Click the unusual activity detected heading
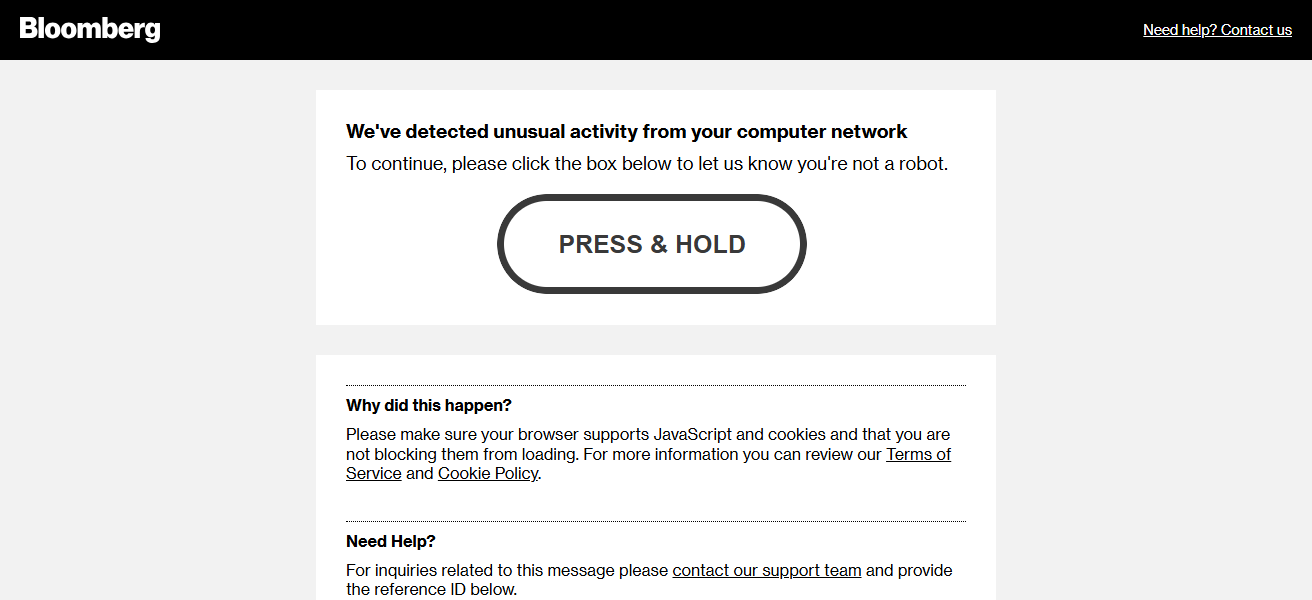The image size is (1312, 600). (x=626, y=132)
